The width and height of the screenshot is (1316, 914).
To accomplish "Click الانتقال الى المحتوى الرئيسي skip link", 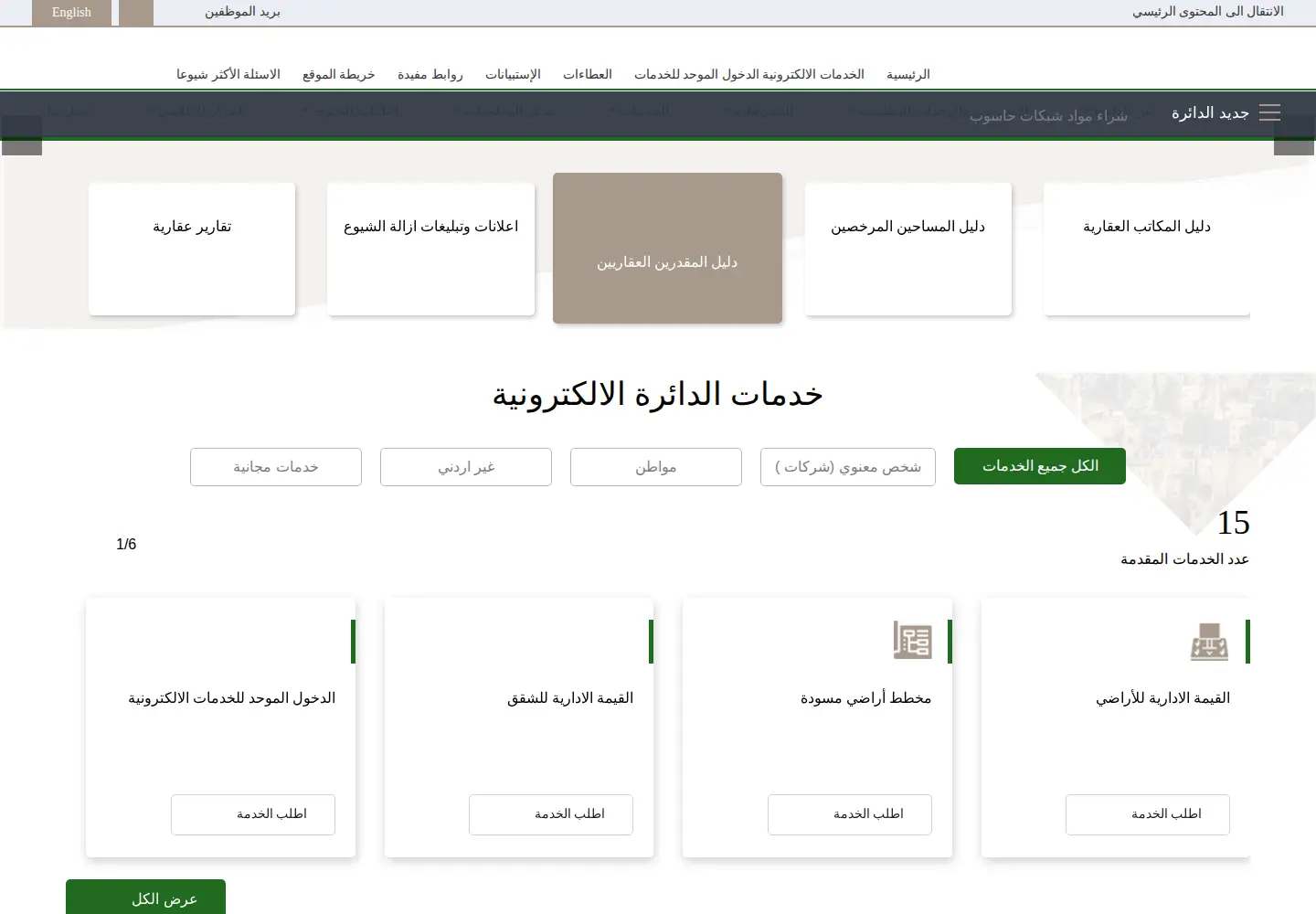I will tap(1208, 12).
